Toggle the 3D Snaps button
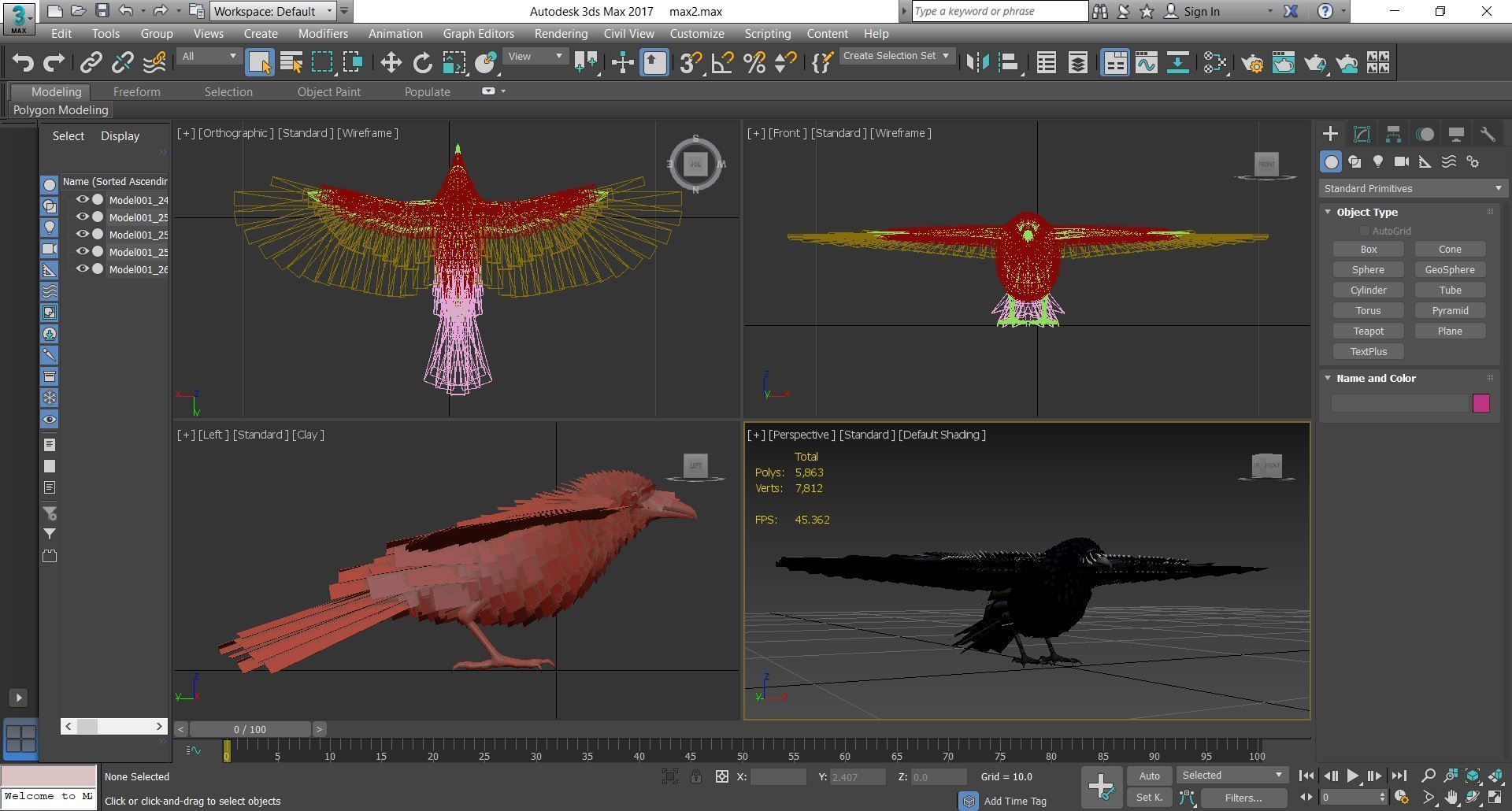The height and width of the screenshot is (811, 1512). point(691,63)
